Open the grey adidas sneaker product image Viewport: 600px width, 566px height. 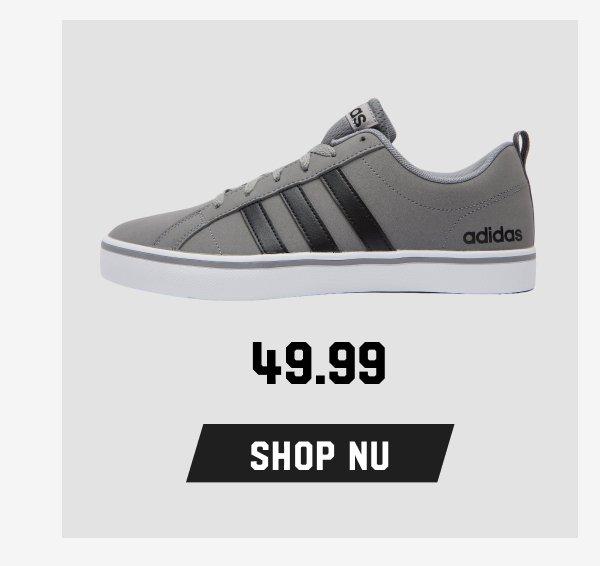coord(318,199)
